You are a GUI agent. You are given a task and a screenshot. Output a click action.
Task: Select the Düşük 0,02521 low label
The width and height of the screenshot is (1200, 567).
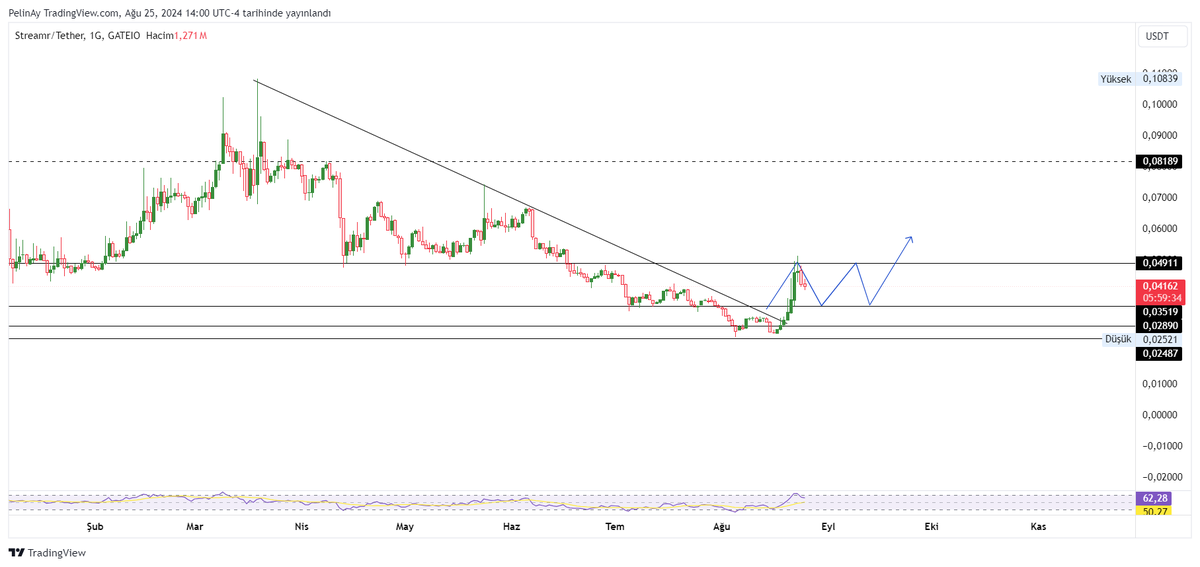1142,340
